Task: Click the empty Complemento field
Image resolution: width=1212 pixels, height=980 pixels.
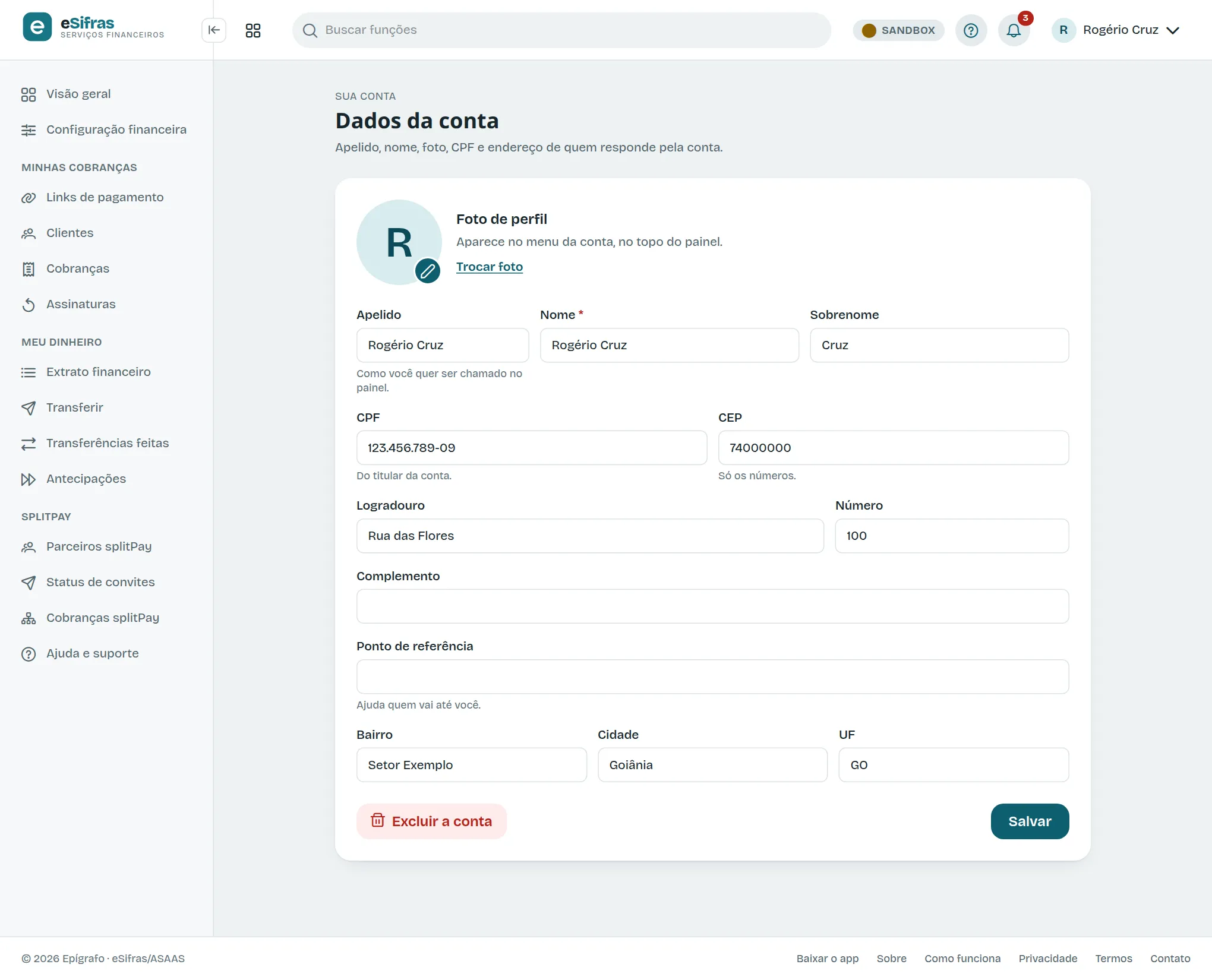Action: (712, 606)
